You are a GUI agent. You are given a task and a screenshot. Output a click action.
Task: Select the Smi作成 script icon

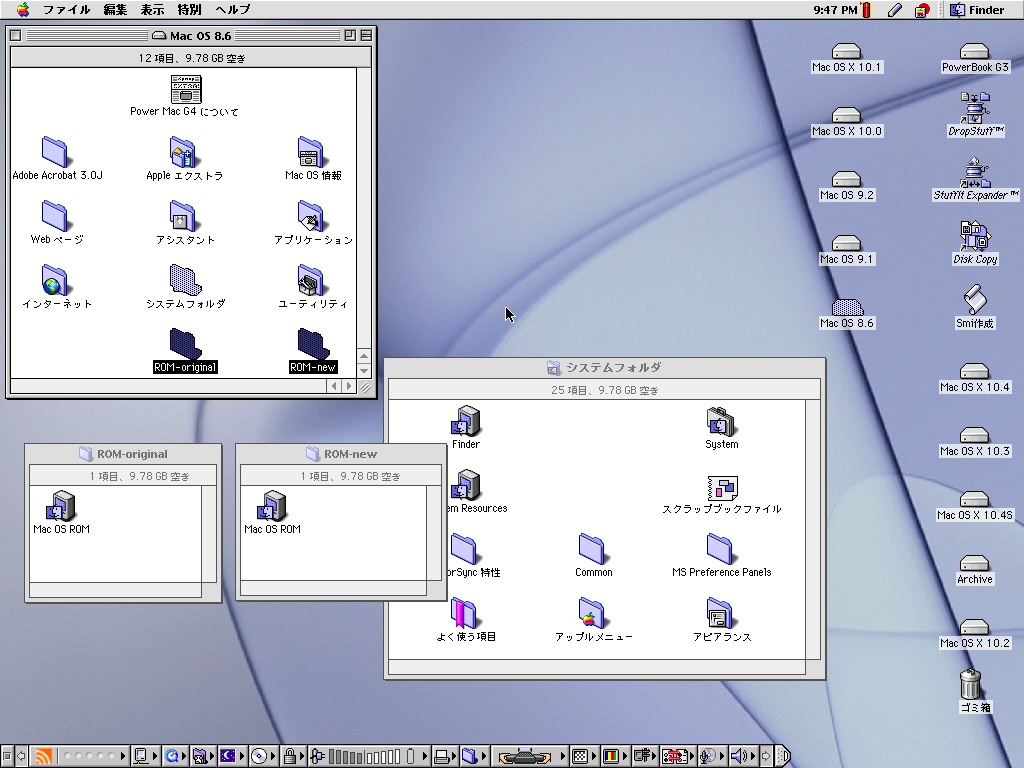[x=974, y=300]
